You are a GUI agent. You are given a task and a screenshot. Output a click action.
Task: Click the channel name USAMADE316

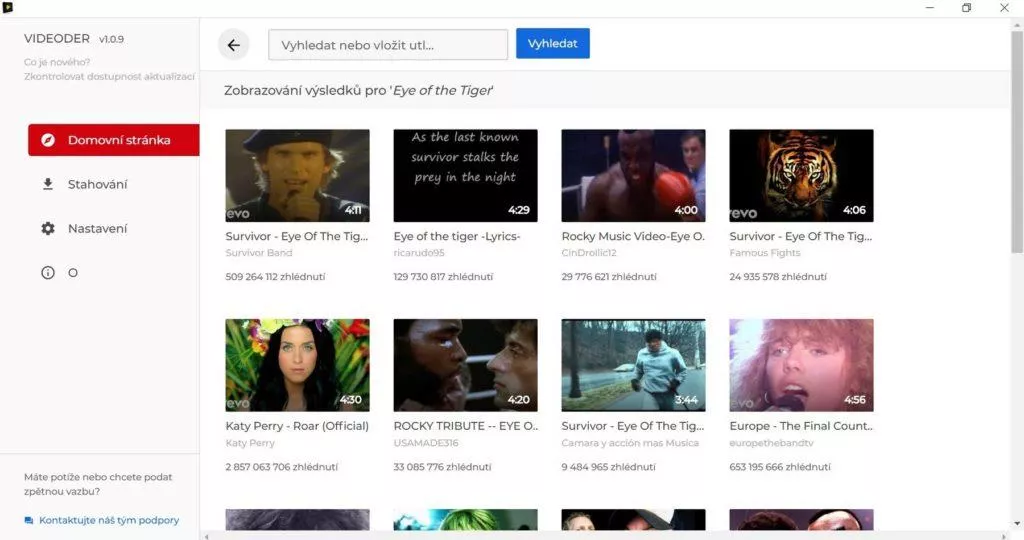(426, 443)
